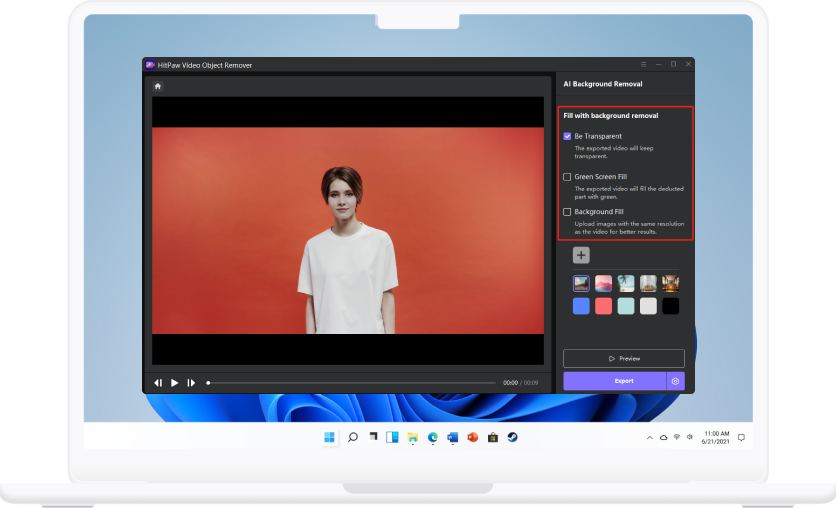Open export settings gear icon

[x=676, y=381]
